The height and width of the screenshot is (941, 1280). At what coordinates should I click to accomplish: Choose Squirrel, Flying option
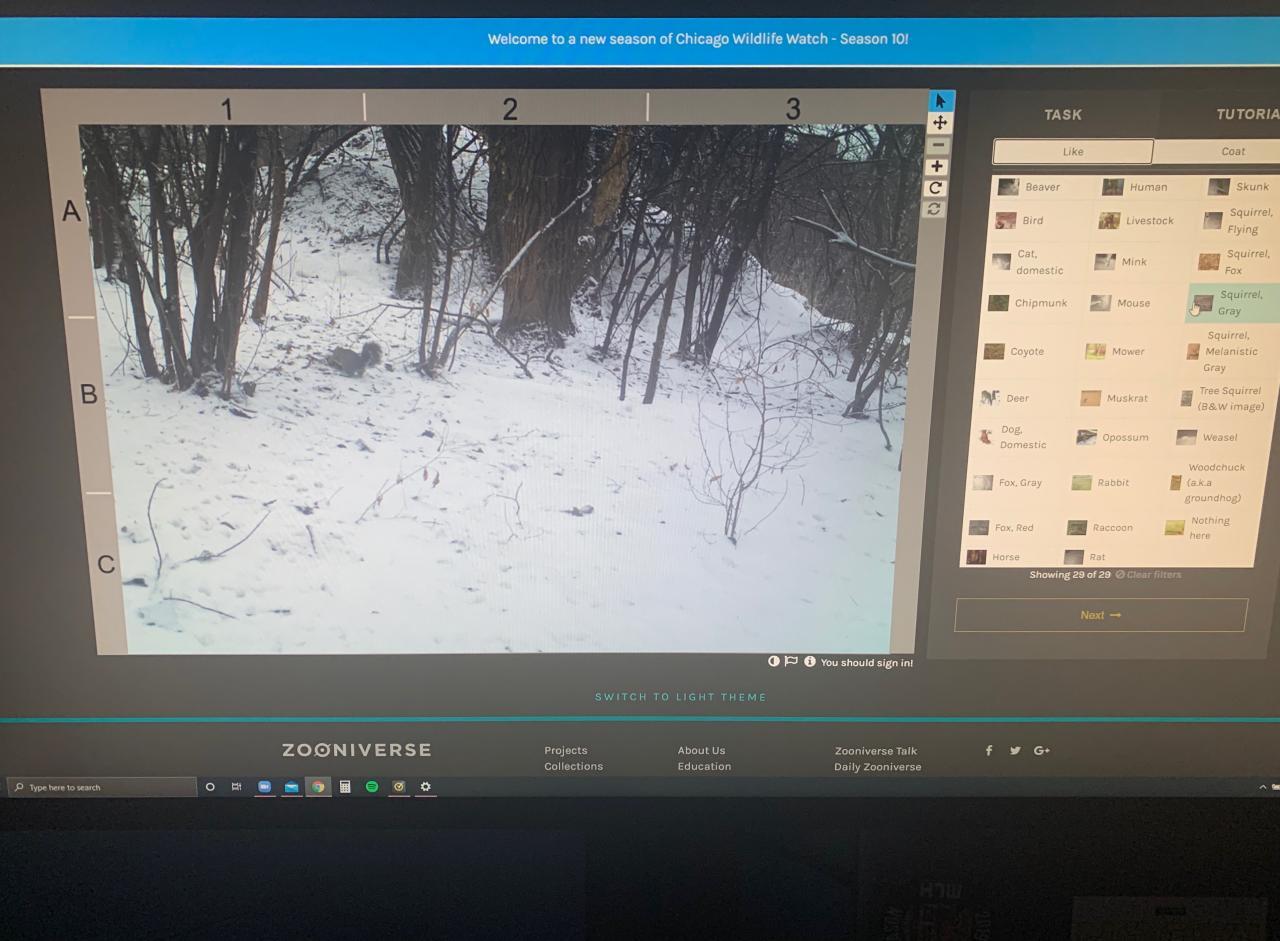tap(1240, 220)
